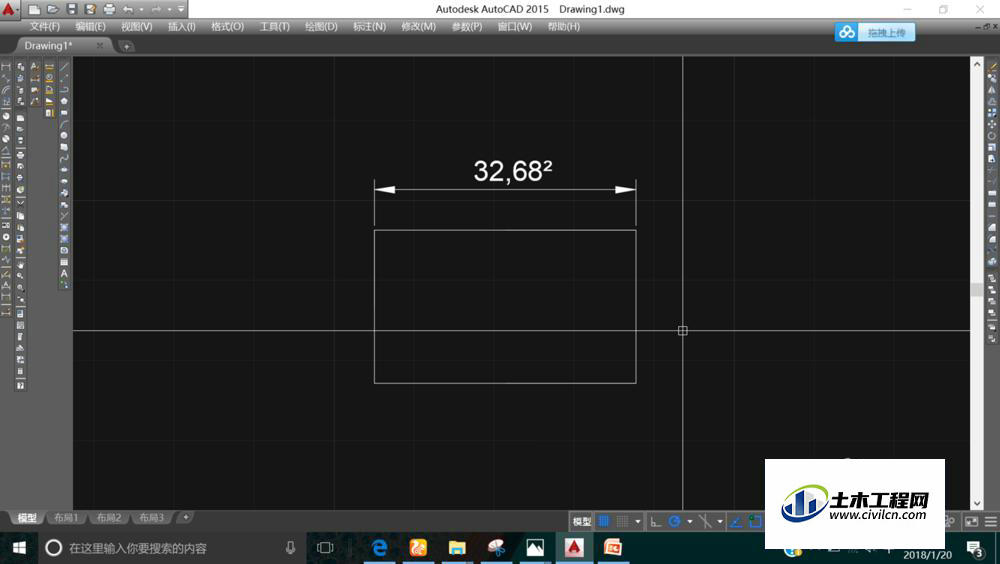Image resolution: width=1000 pixels, height=564 pixels.
Task: Switch to the 布局3 layout tab
Action: tap(152, 517)
